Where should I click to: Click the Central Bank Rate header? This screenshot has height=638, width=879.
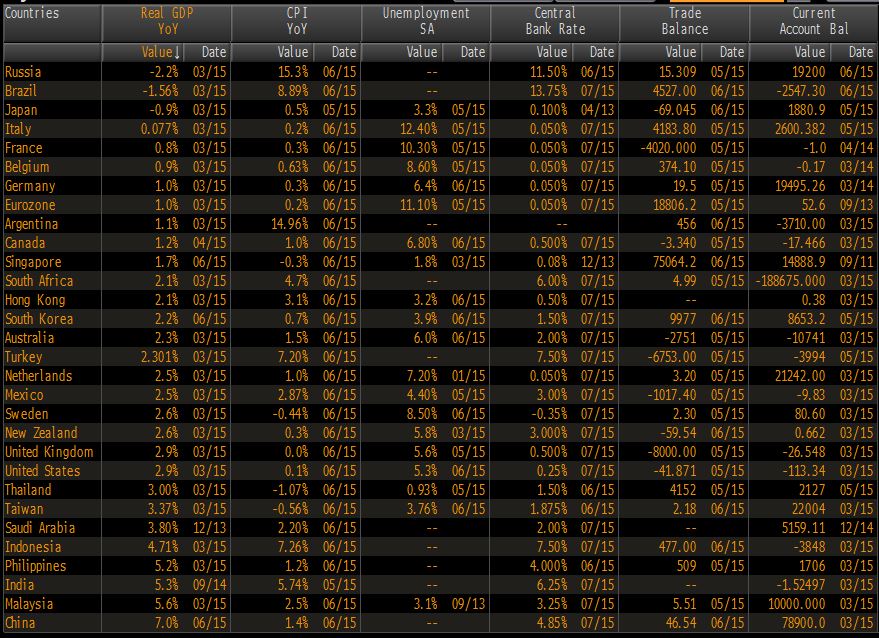point(554,21)
